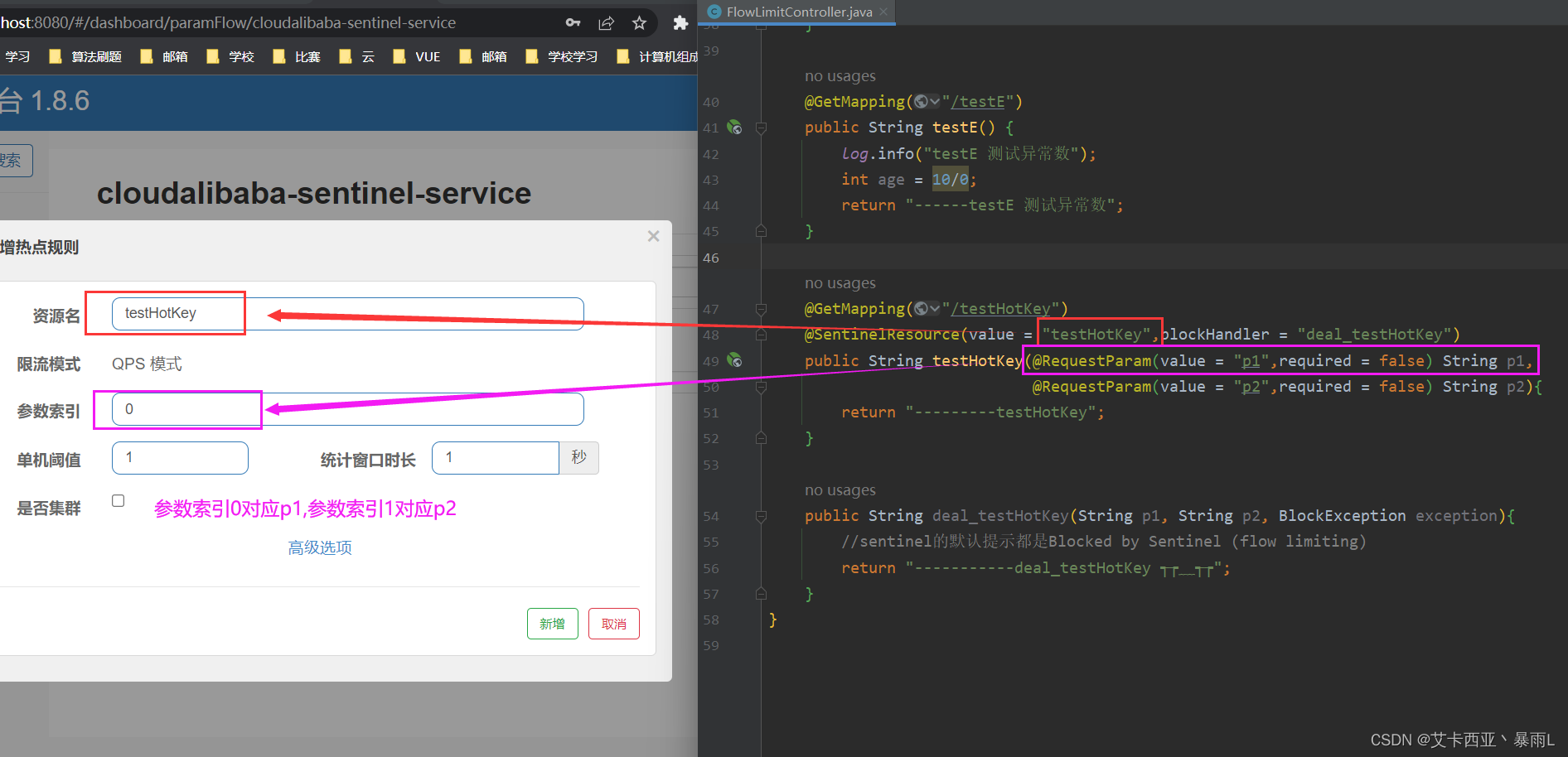This screenshot has height=757, width=1568.
Task: Open the 算法刷题 bookmark folder
Action: click(85, 56)
